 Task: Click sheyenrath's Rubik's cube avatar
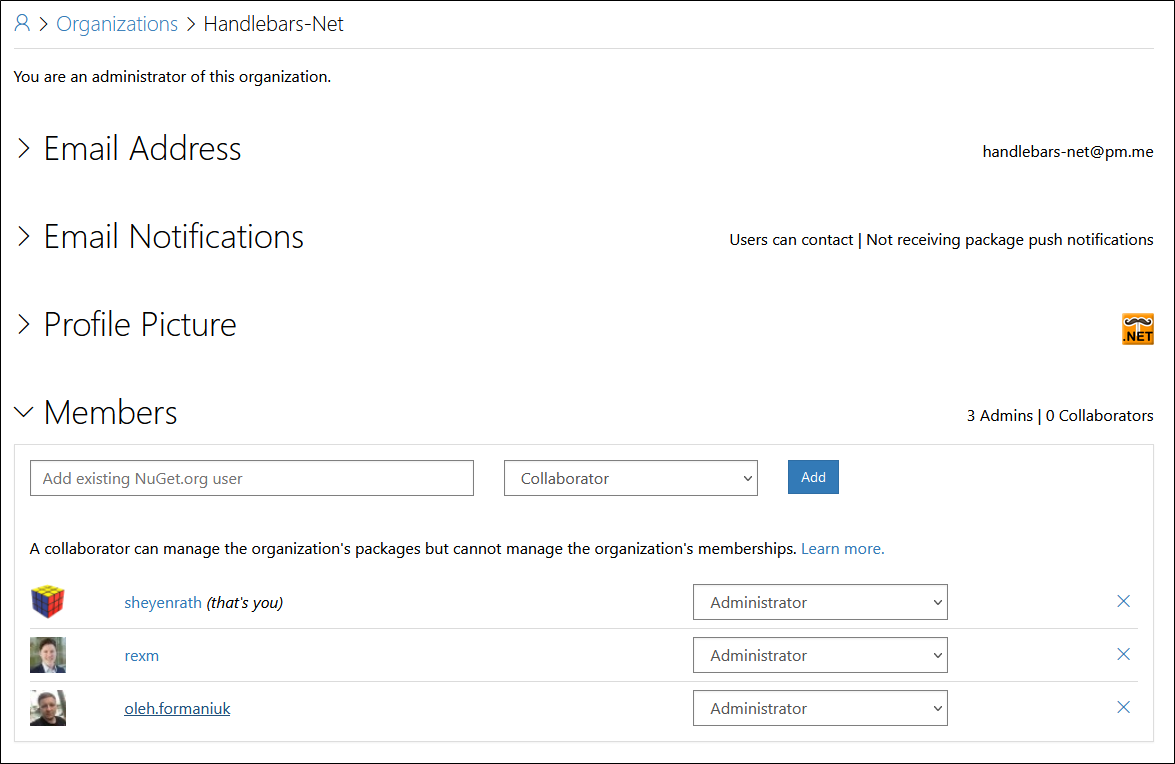tap(48, 602)
